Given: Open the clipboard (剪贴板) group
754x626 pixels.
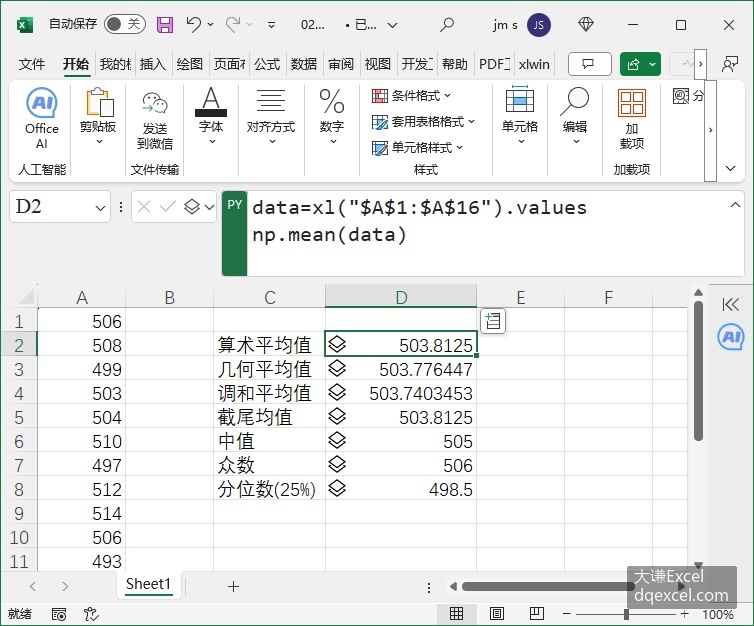Looking at the screenshot, I should 98,117.
